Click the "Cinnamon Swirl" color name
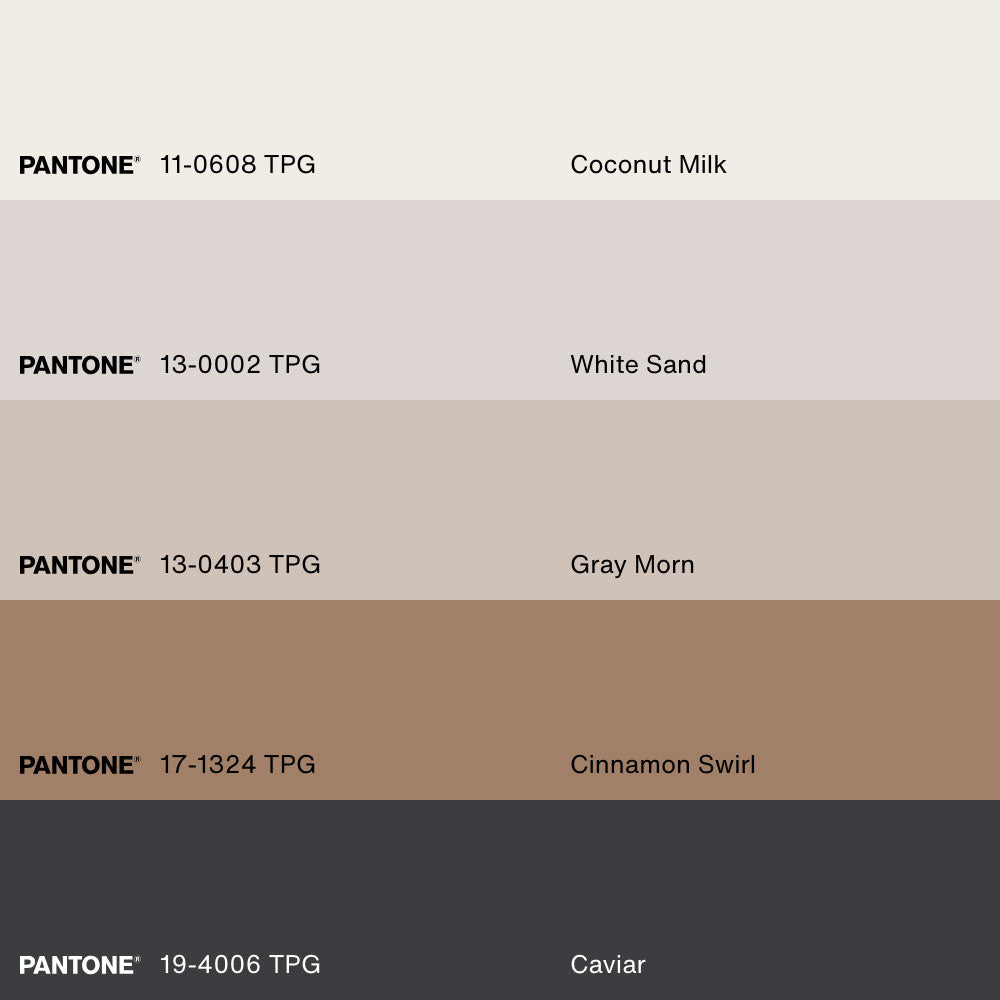The width and height of the screenshot is (1000, 1000). coord(663,765)
